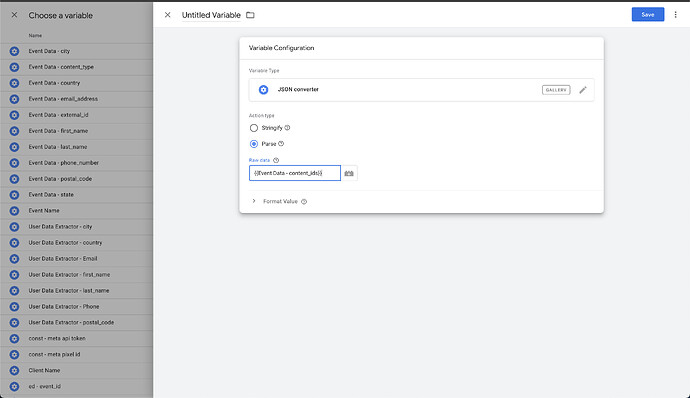Click help icon next to Format Value

304,202
